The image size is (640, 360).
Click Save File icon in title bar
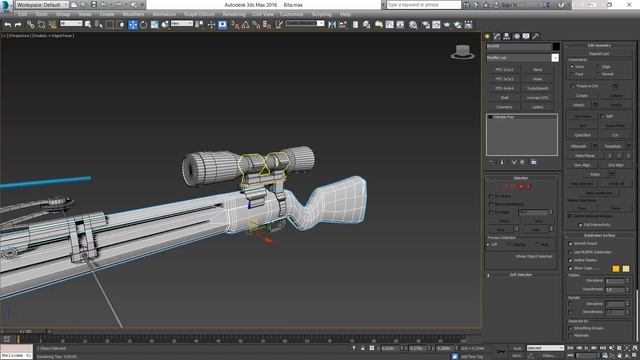[94, 5]
